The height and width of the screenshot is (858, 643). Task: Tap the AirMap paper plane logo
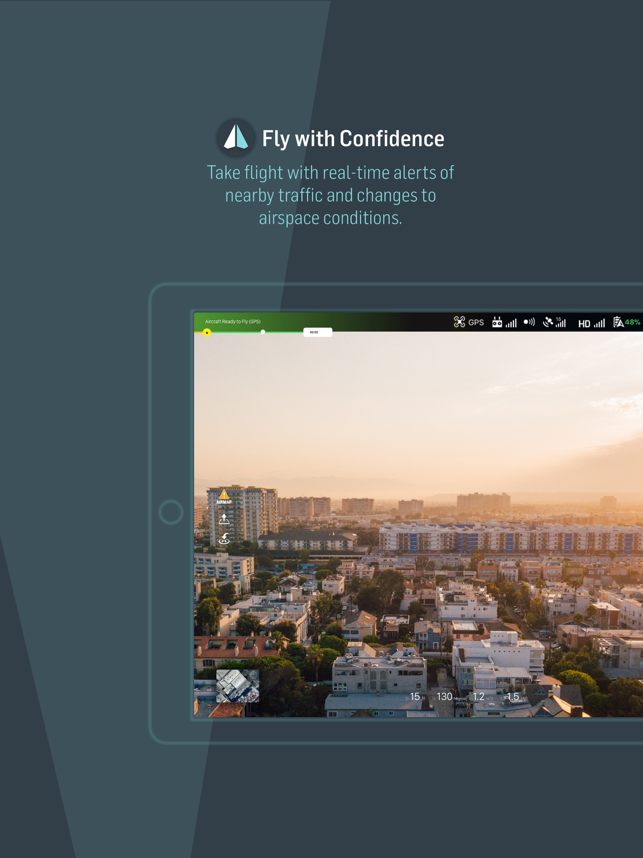(x=236, y=138)
